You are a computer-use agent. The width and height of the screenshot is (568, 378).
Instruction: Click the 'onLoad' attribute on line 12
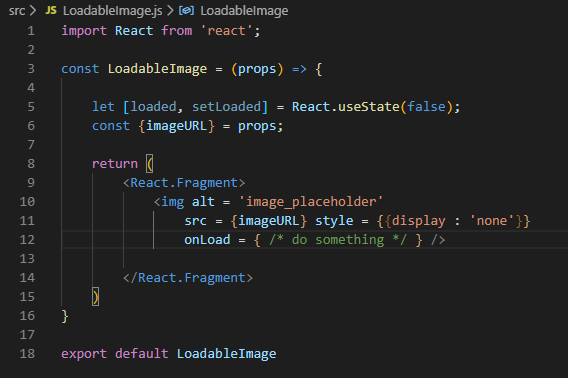tap(207, 240)
